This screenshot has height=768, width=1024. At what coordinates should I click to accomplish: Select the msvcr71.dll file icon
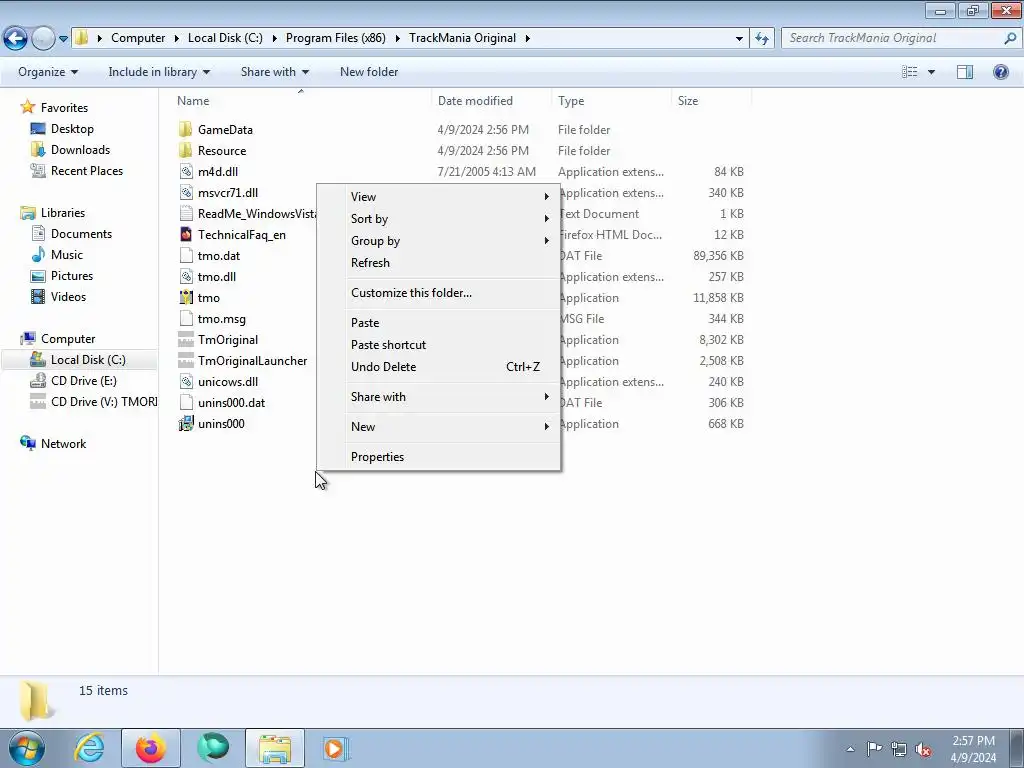[x=186, y=193]
